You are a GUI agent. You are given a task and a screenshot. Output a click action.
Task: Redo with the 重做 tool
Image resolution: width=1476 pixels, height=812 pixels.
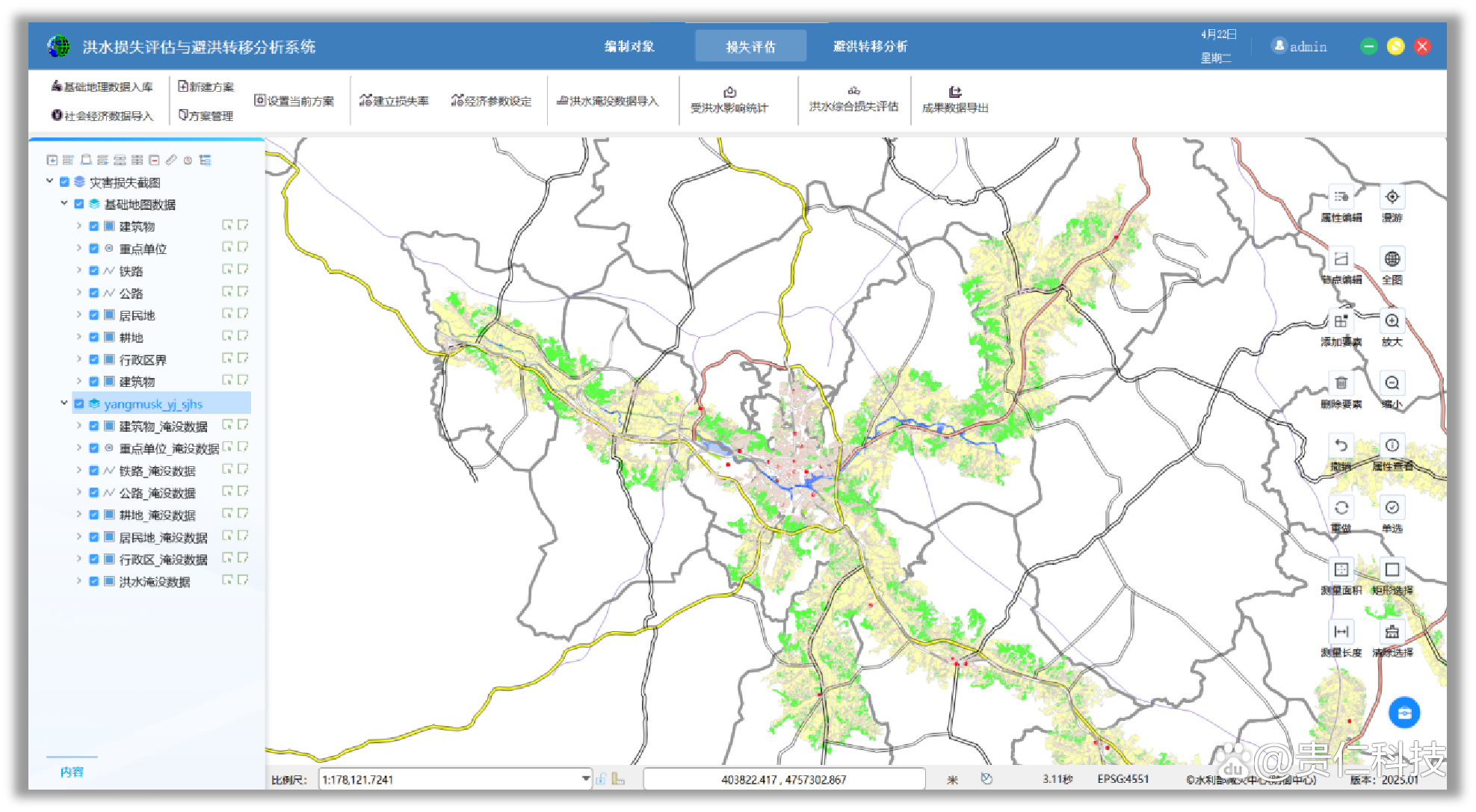tap(1341, 515)
